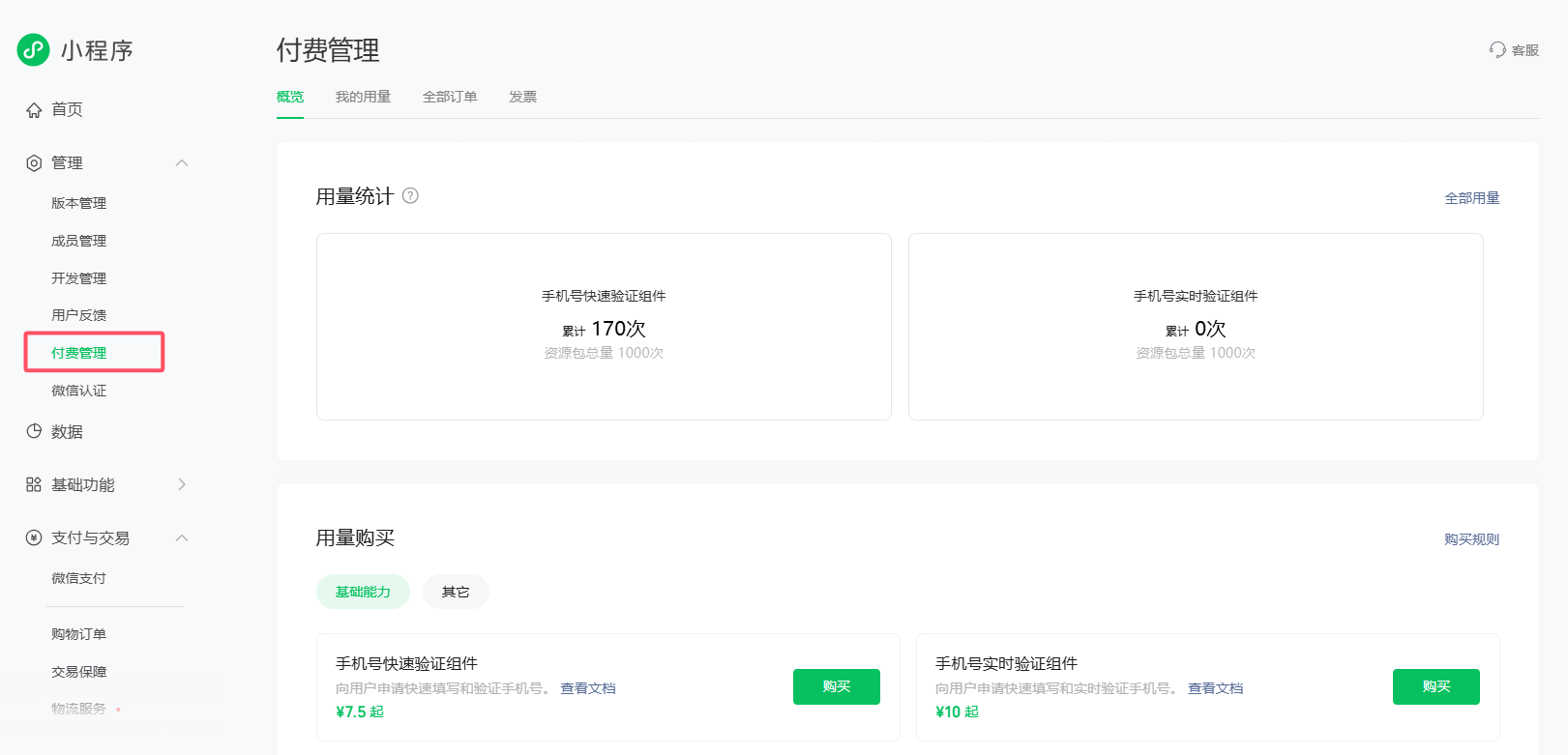
Task: Click the 累计 0次 usage value
Action: [x=1196, y=329]
